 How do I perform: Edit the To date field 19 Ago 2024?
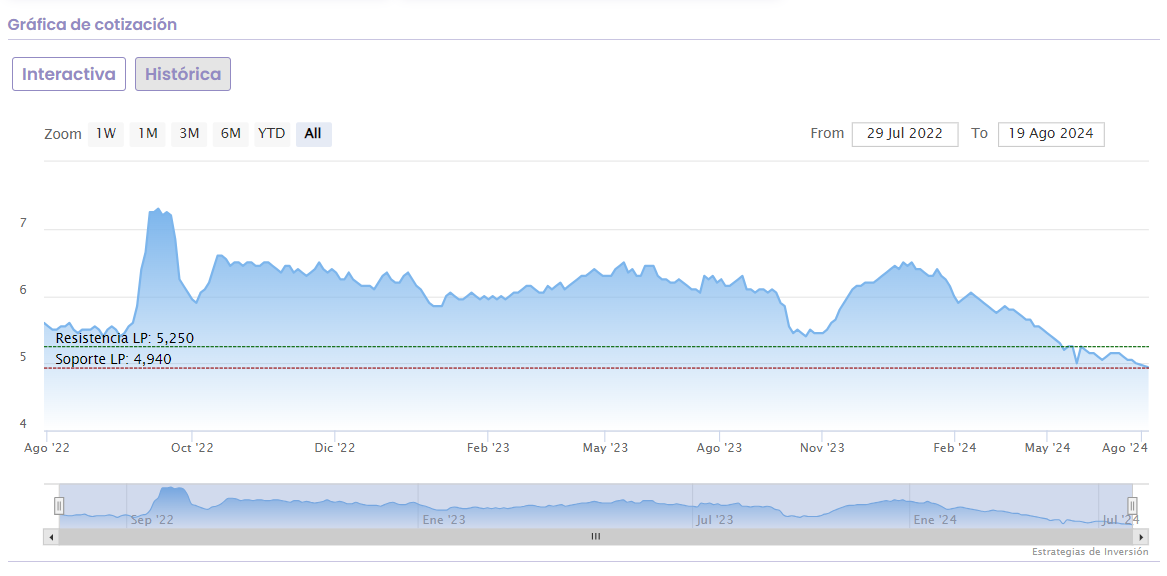pyautogui.click(x=1051, y=134)
